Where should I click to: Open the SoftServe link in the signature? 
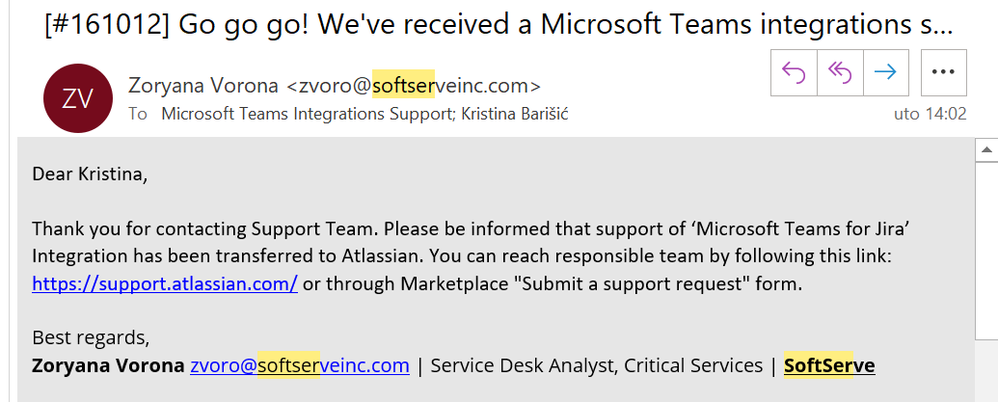click(829, 366)
